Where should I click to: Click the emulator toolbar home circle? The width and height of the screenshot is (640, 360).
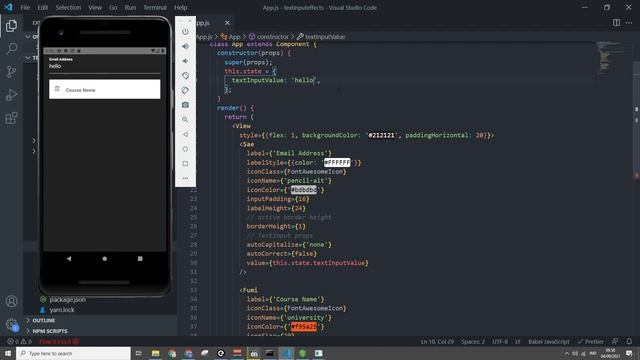[x=185, y=149]
